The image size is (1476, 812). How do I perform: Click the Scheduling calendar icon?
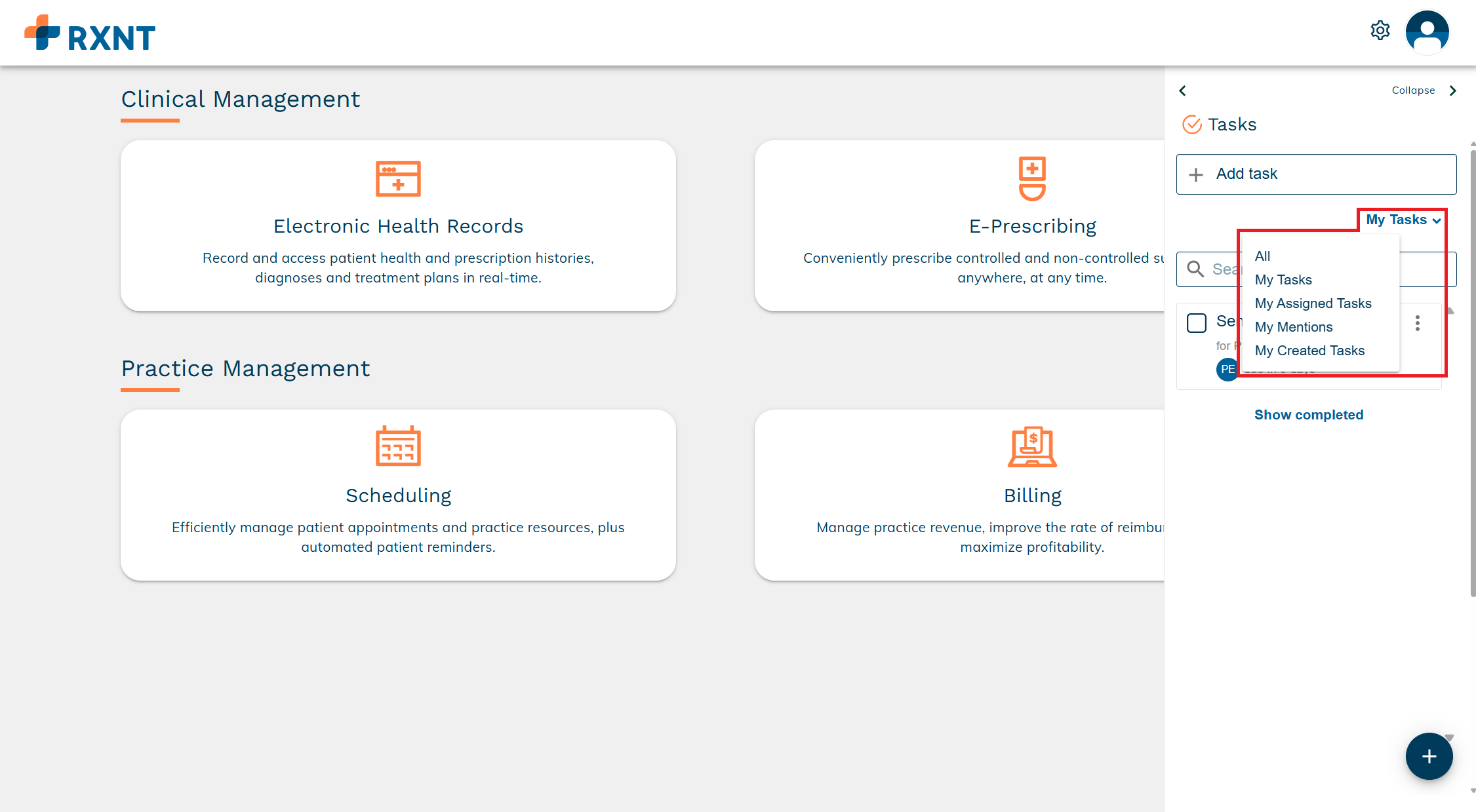pyautogui.click(x=398, y=446)
